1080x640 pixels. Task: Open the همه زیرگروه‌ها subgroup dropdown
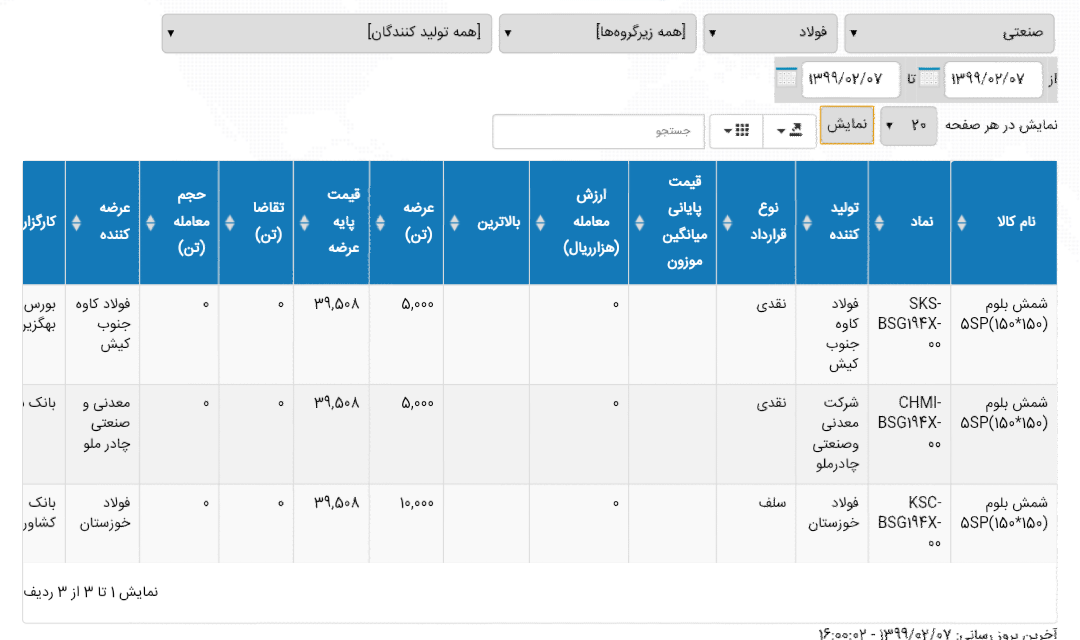tap(597, 33)
